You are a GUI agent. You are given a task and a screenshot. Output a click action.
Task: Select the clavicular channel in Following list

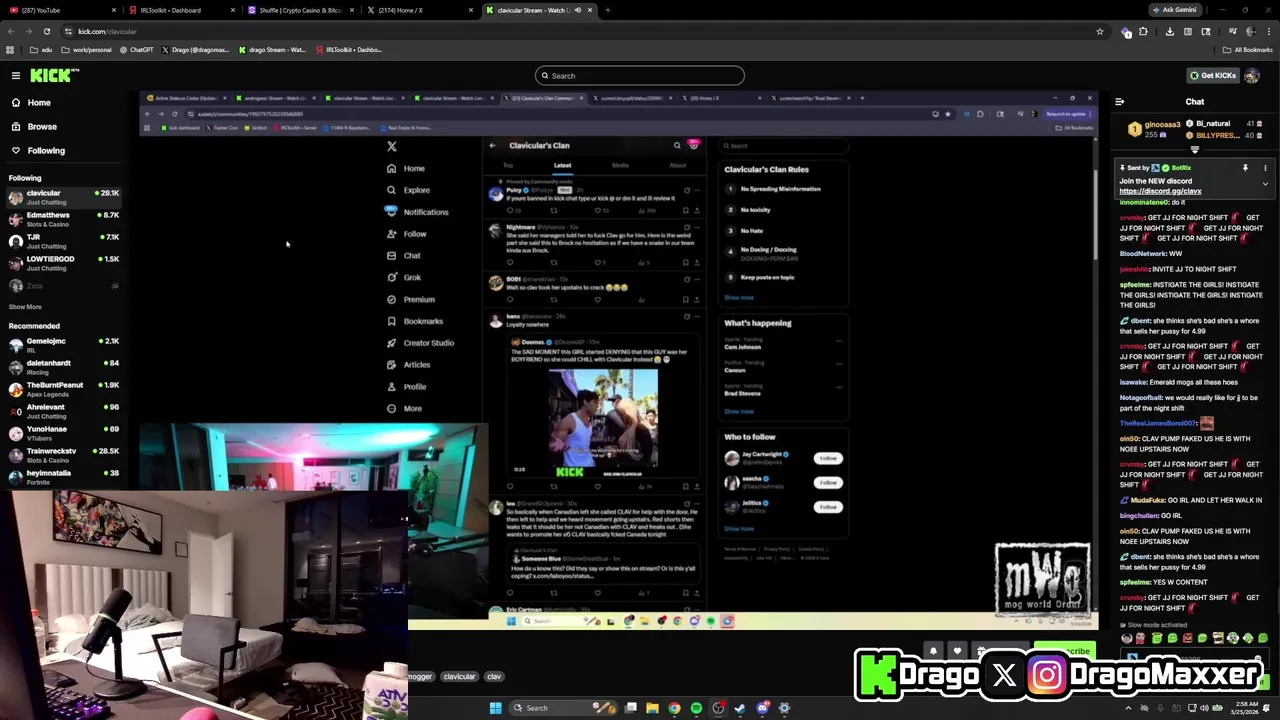(64, 197)
